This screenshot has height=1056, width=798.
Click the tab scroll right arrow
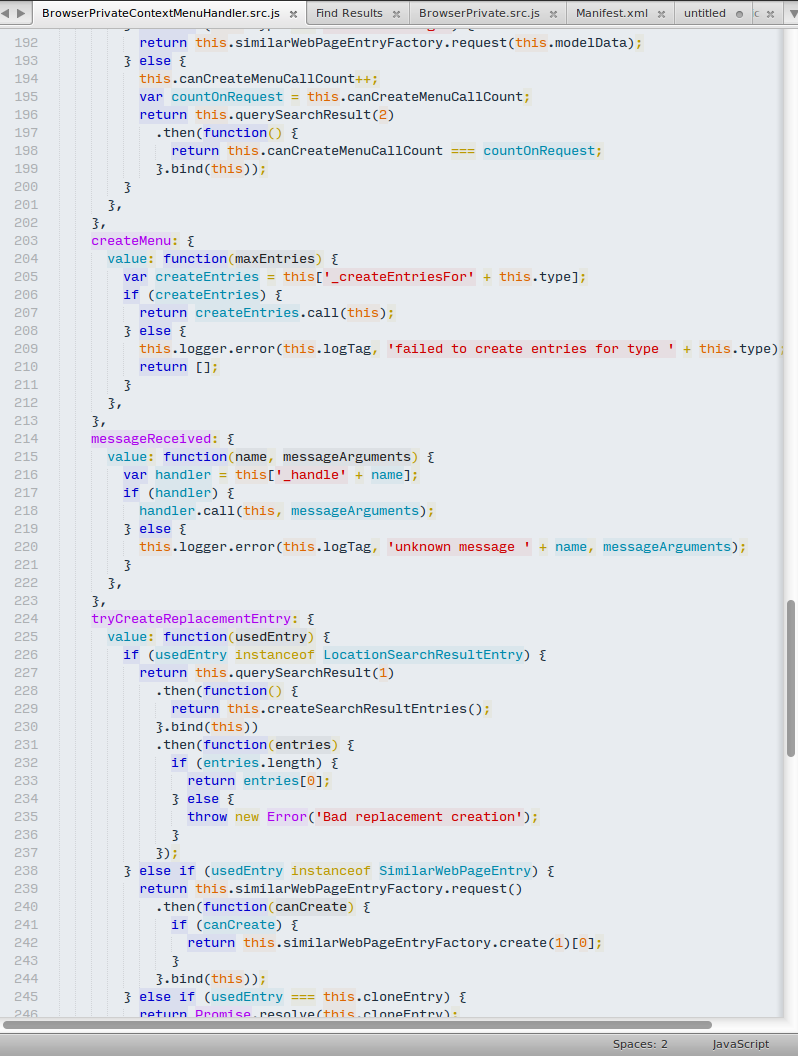(22, 13)
